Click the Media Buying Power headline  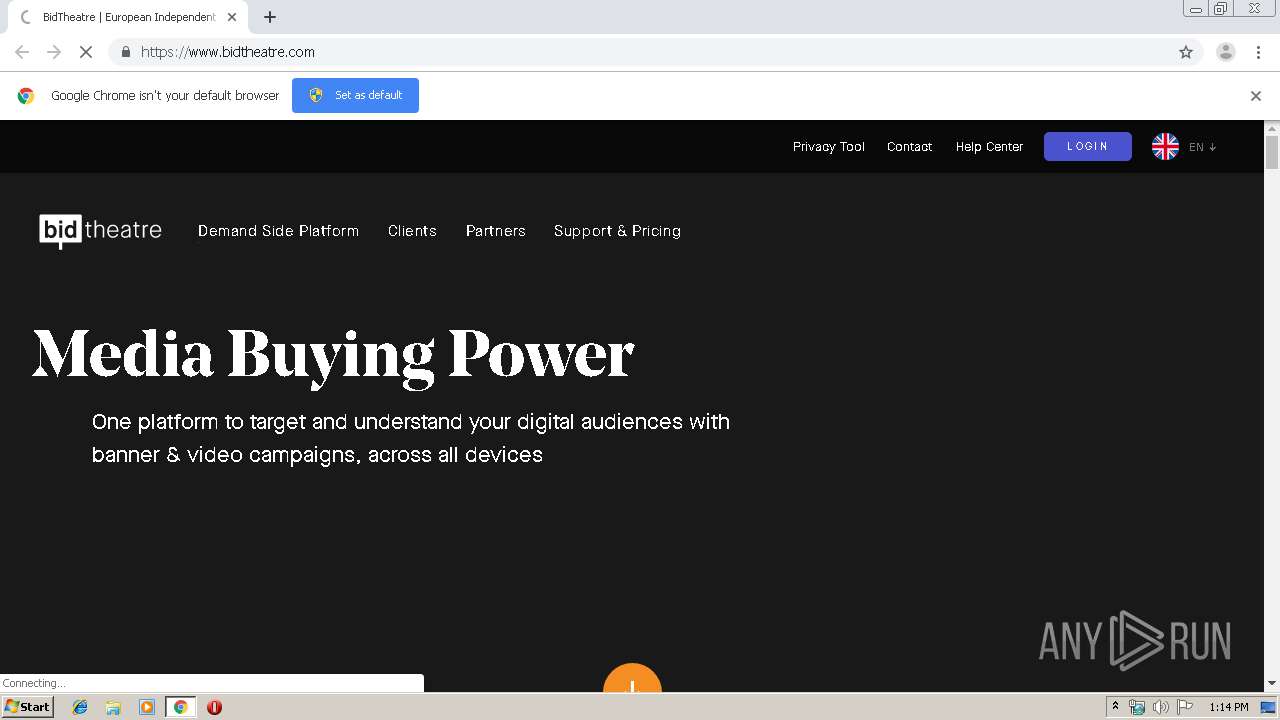click(333, 356)
